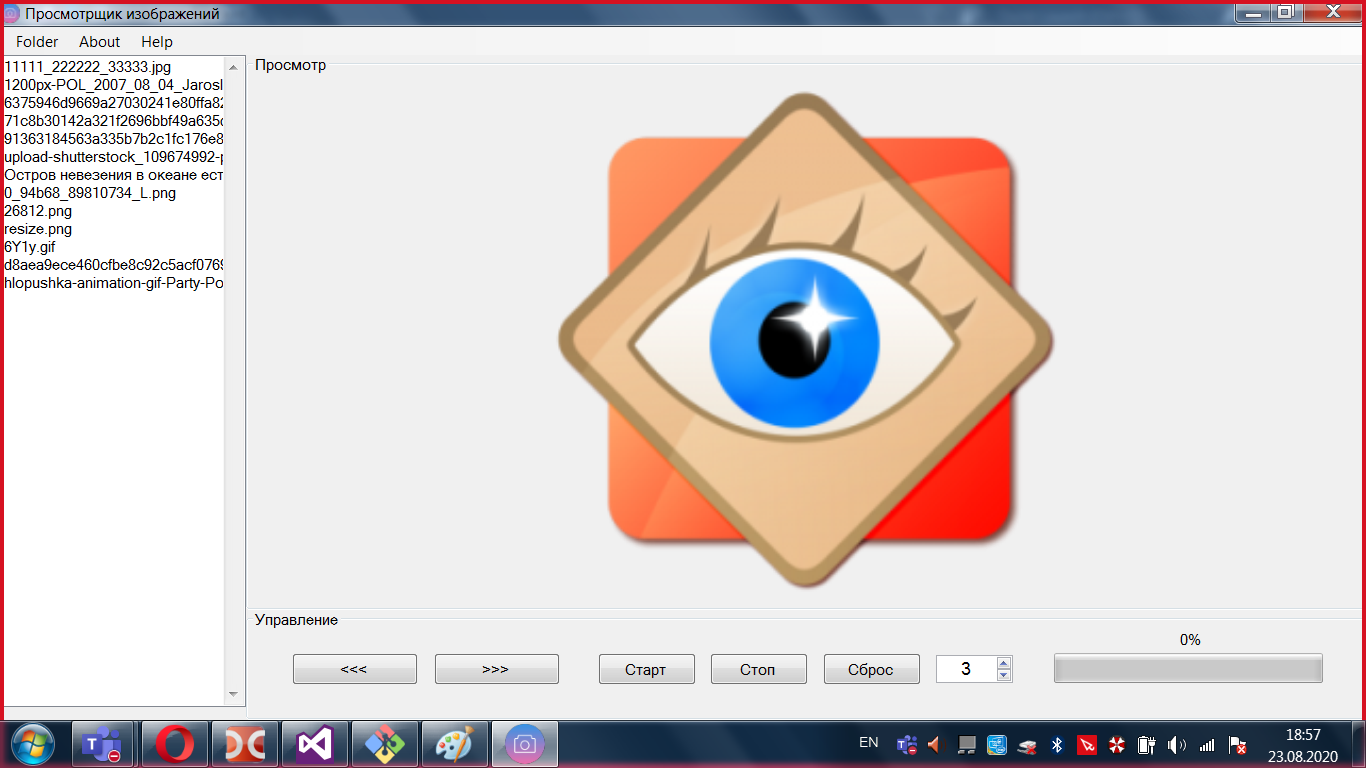The height and width of the screenshot is (768, 1366).
Task: Click the Lightshot camera icon on the taskbar
Action: (524, 744)
